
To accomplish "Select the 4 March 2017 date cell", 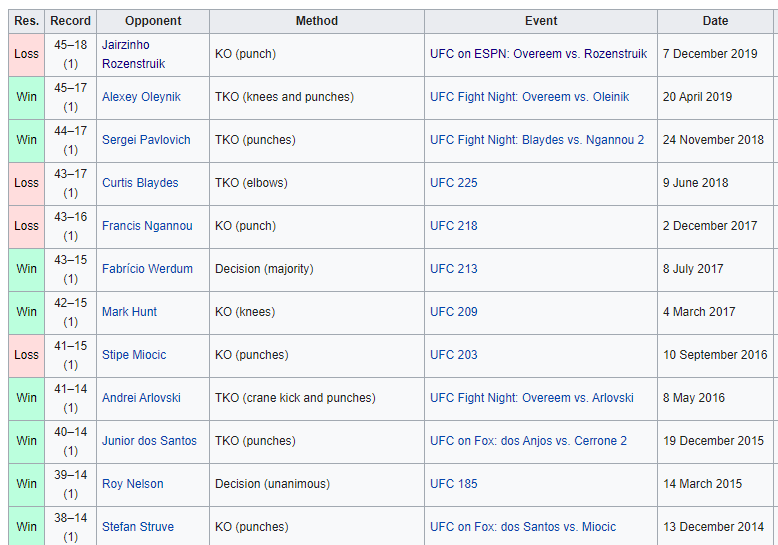I will pos(715,312).
